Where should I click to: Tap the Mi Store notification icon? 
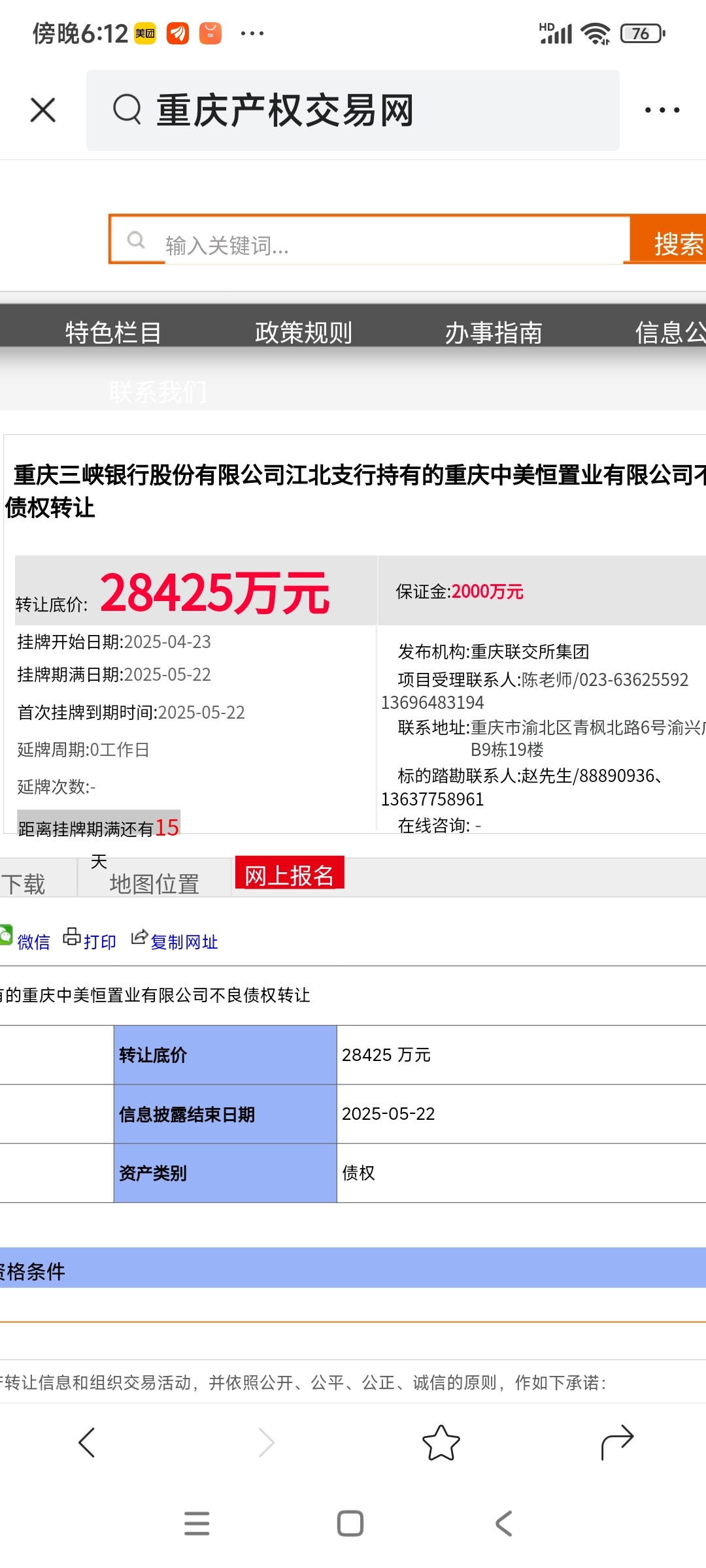pyautogui.click(x=210, y=33)
